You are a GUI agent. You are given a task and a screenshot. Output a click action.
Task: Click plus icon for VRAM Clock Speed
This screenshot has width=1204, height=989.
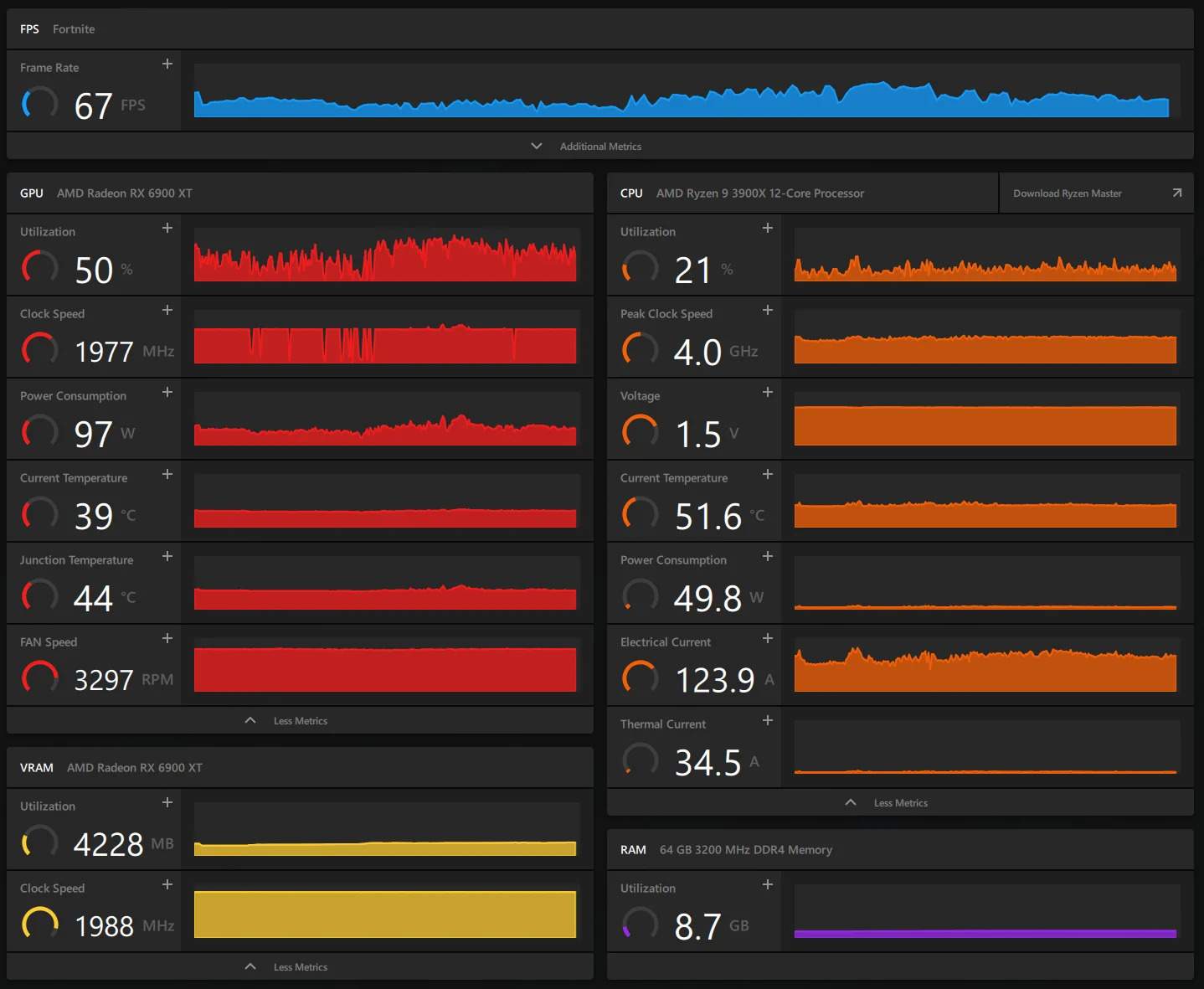pyautogui.click(x=167, y=884)
